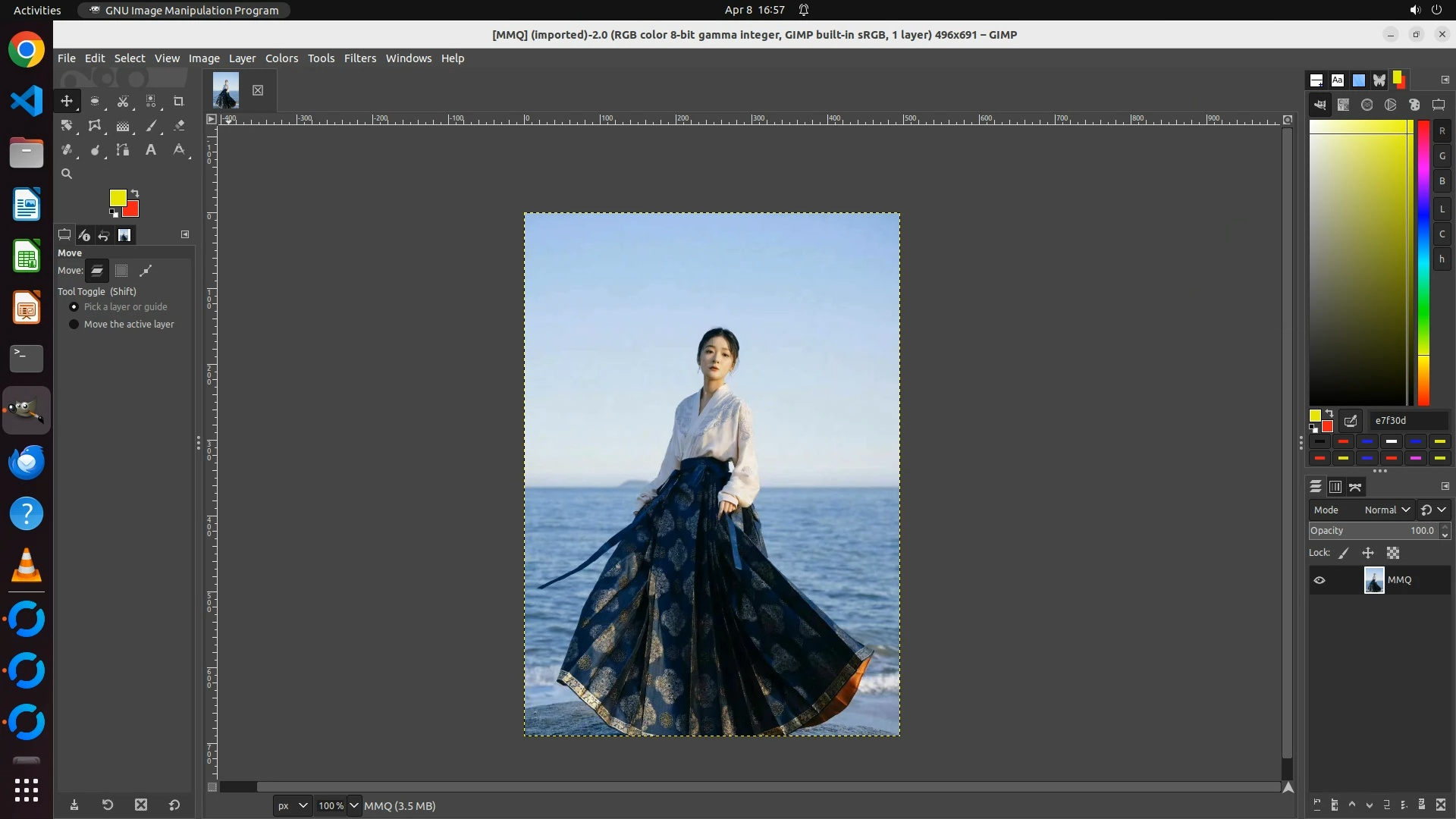This screenshot has width=1456, height=819.
Task: Select the Crop tool
Action: tap(179, 101)
